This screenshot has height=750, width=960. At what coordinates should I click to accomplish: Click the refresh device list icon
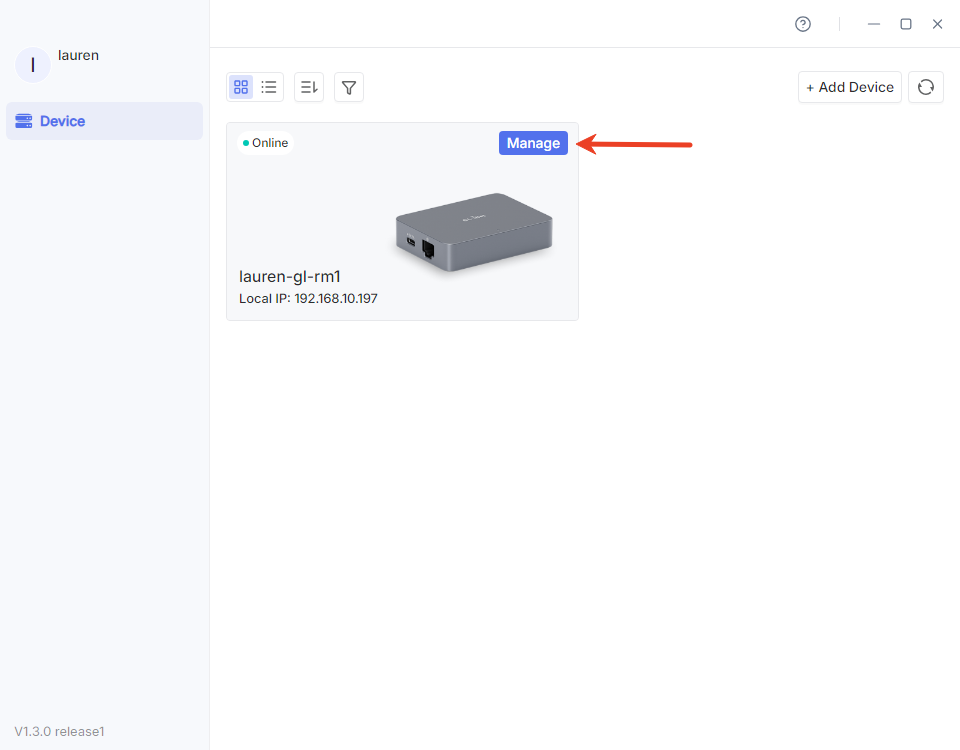coord(926,87)
